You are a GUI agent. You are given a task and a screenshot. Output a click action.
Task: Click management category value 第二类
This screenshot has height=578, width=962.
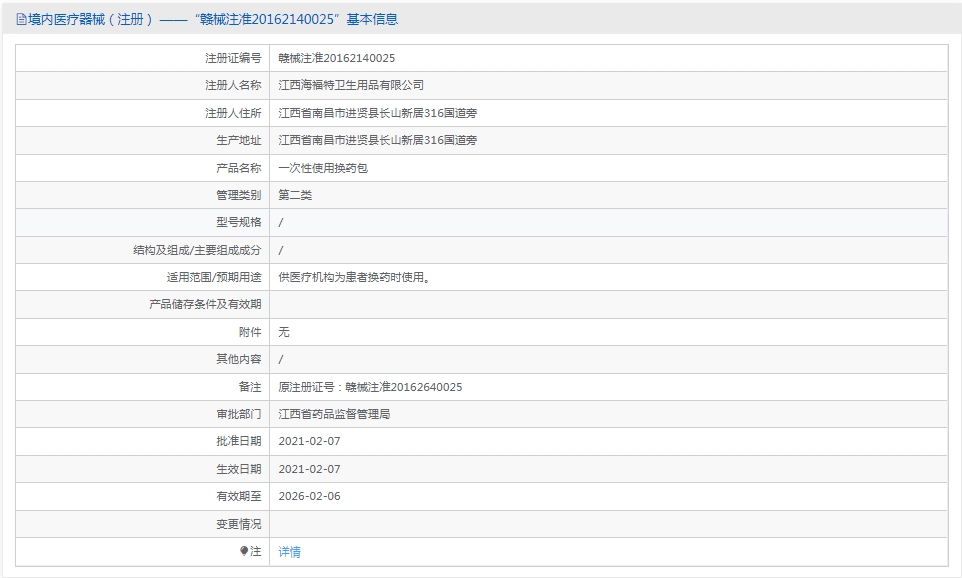[x=295, y=195]
